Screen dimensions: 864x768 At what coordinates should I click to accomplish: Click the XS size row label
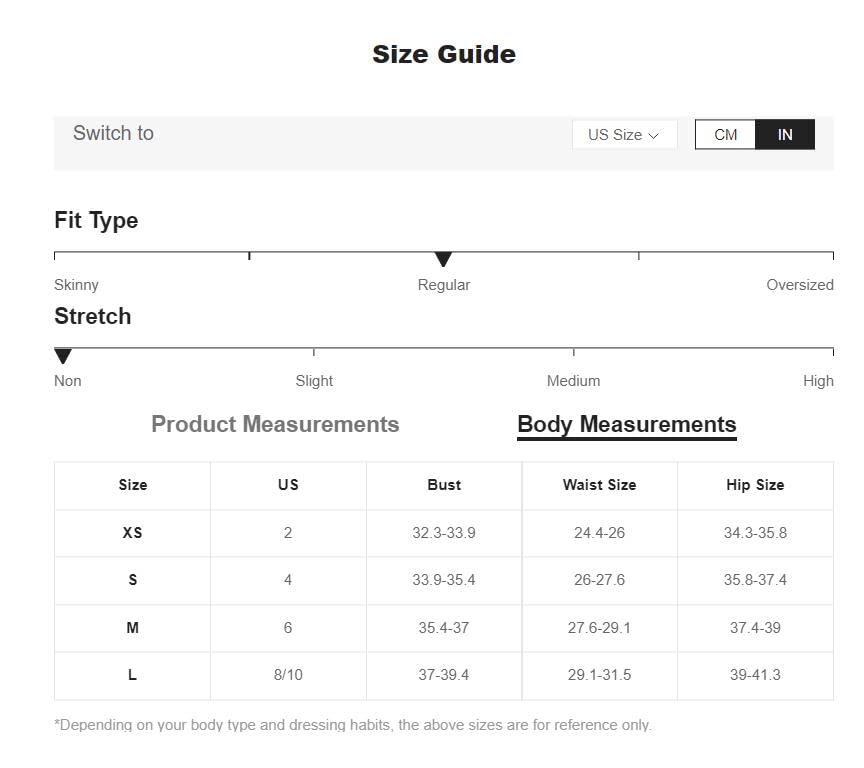tap(132, 533)
